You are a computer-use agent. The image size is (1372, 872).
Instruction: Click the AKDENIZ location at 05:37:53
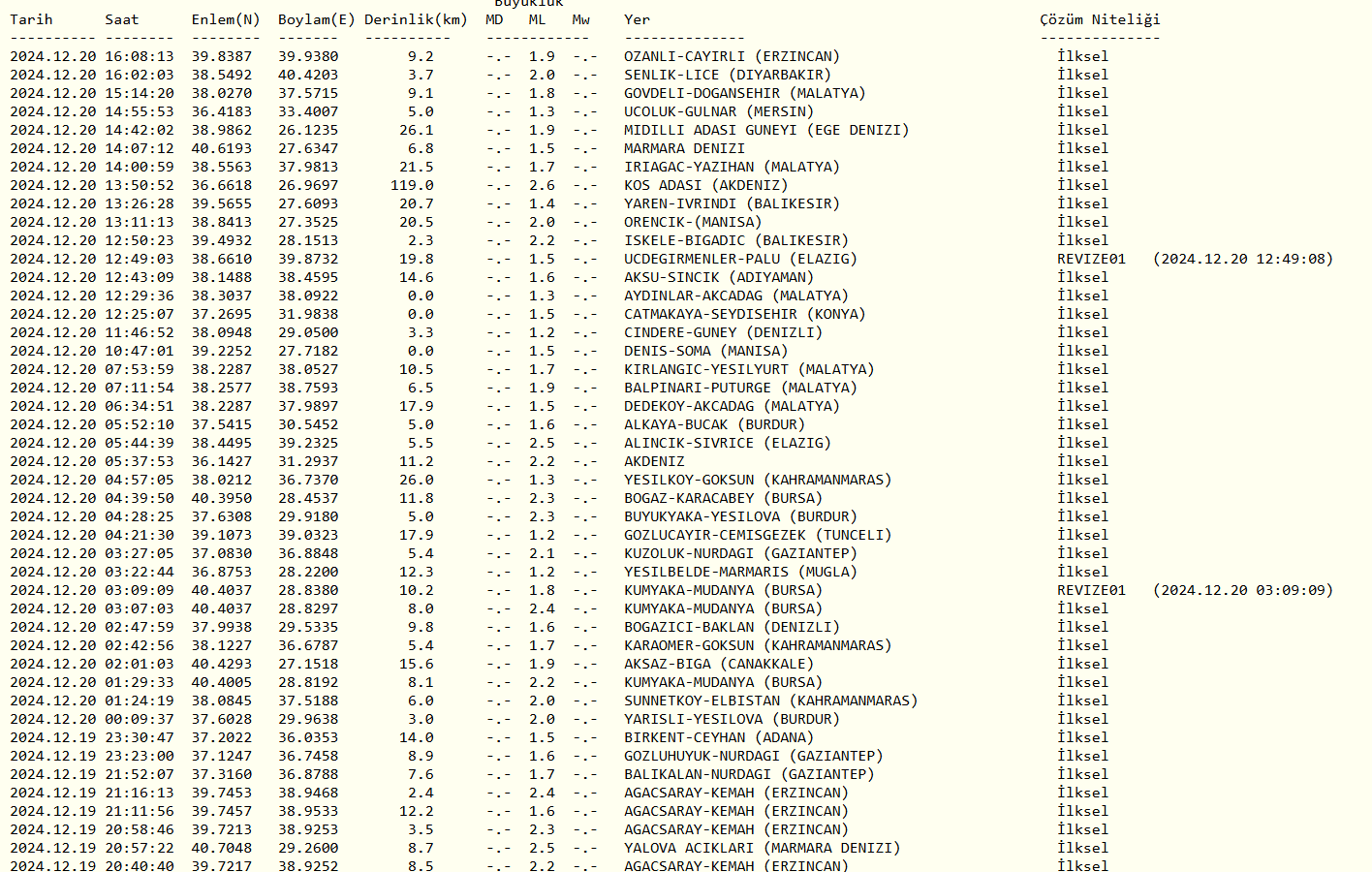point(654,461)
